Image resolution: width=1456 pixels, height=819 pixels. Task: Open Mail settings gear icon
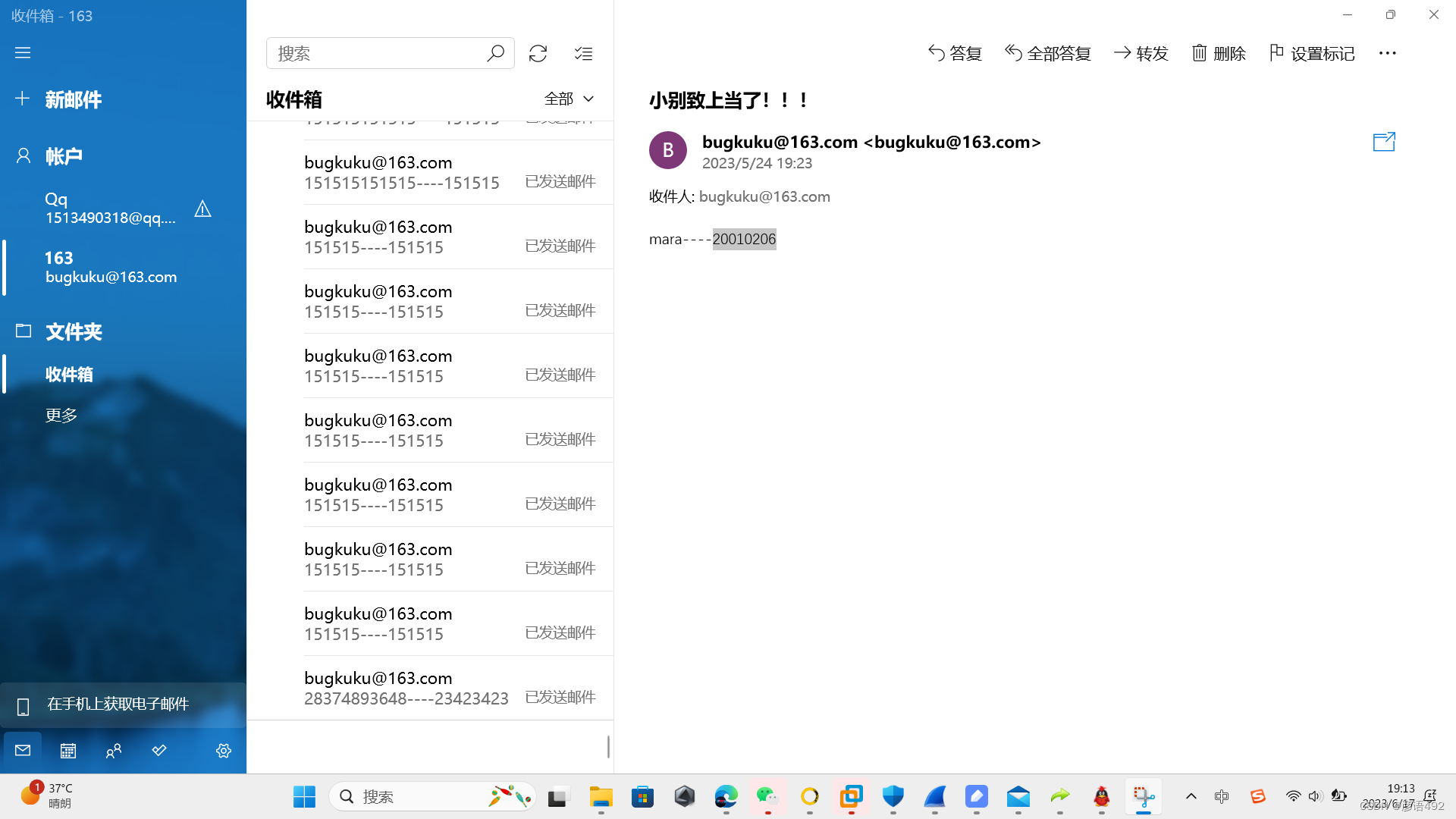tap(223, 751)
